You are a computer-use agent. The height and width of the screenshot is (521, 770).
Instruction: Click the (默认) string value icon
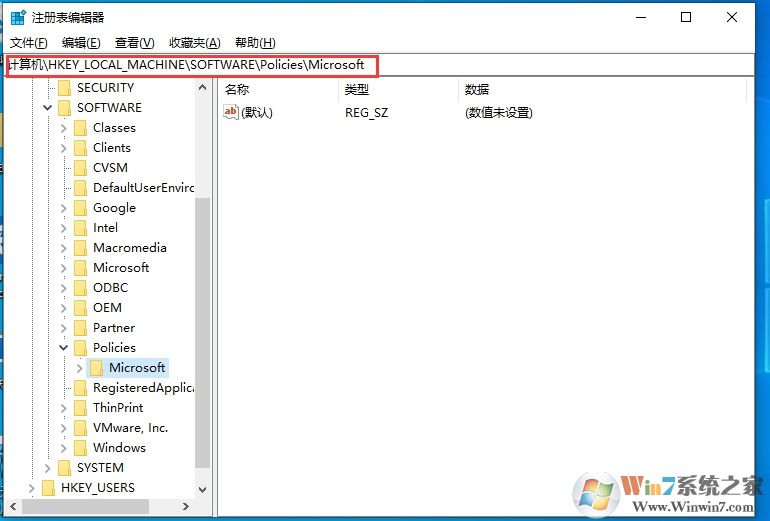pyautogui.click(x=231, y=112)
